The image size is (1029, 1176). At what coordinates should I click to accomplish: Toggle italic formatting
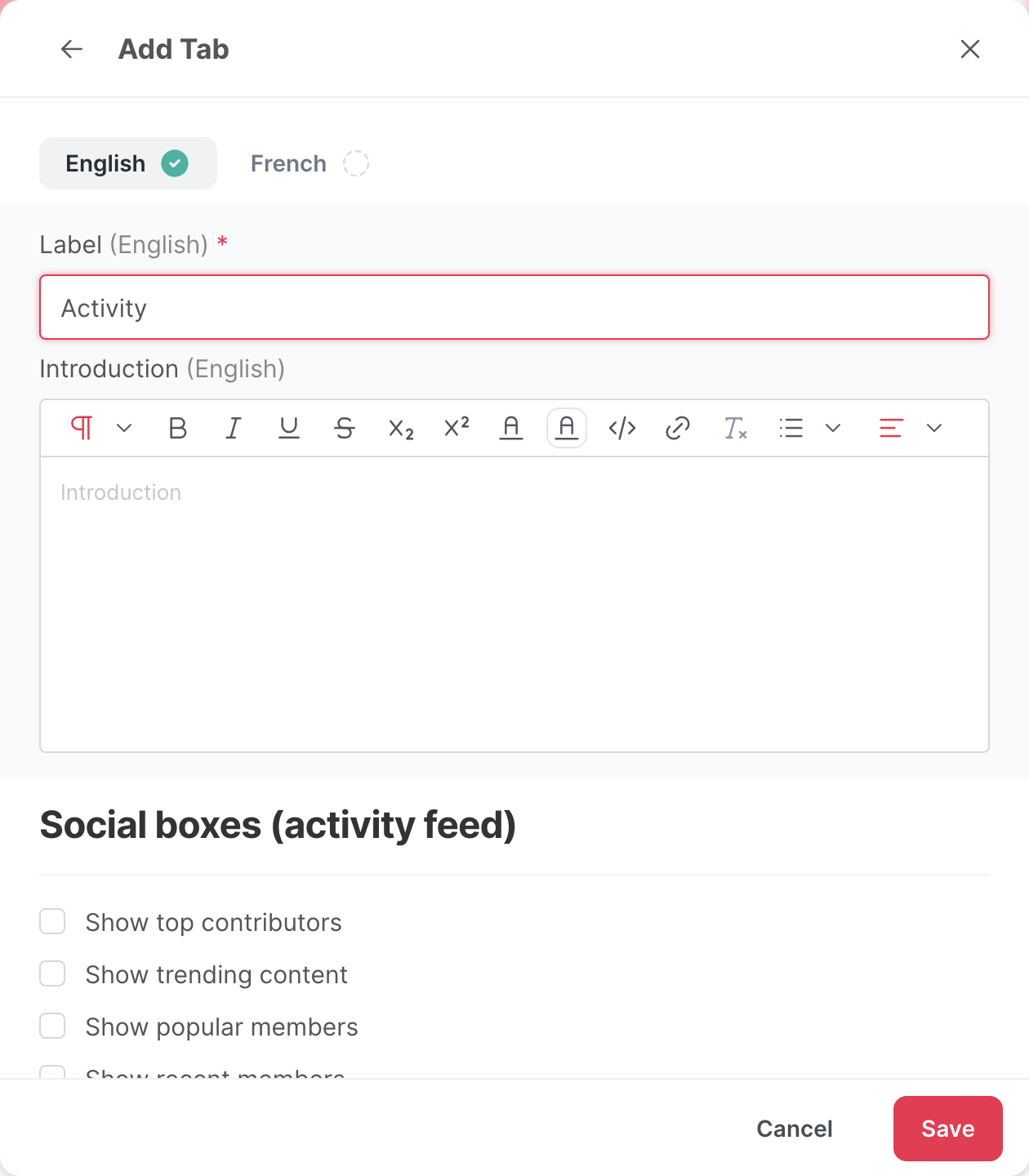pos(234,428)
